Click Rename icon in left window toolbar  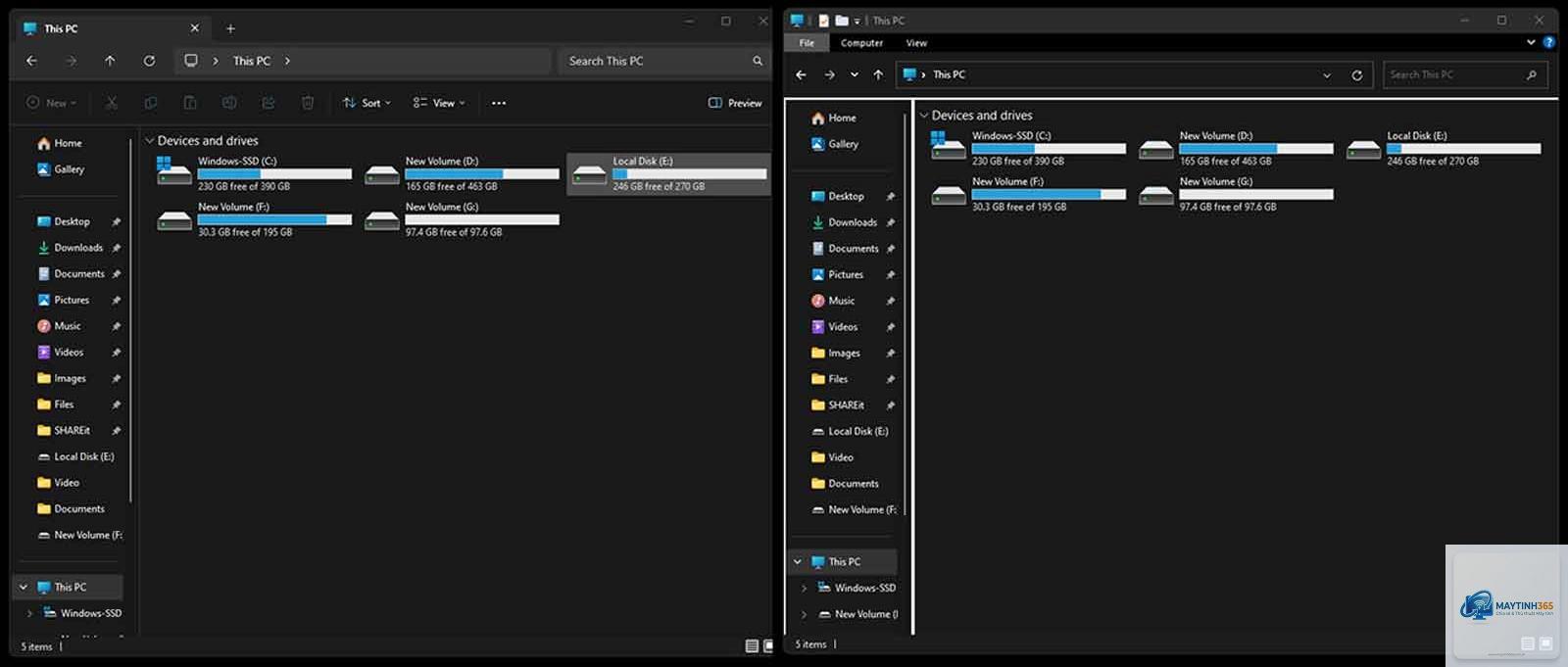(x=229, y=103)
